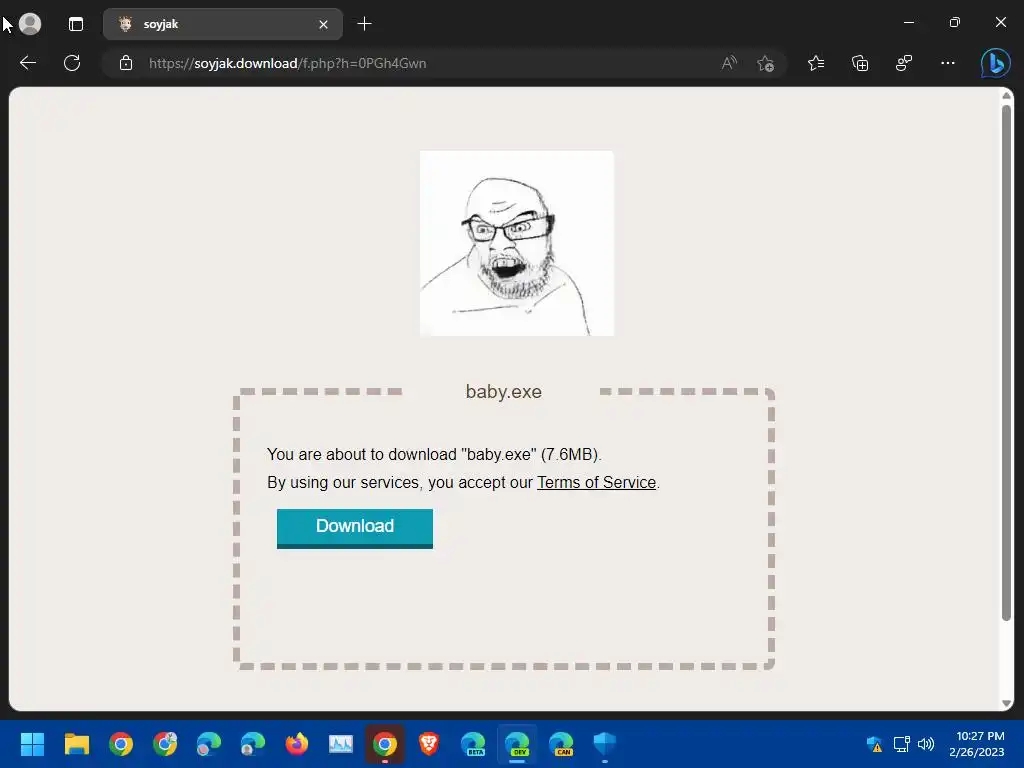Viewport: 1024px width, 768px height.
Task: Open Edge Settings and more menu
Action: (x=948, y=63)
